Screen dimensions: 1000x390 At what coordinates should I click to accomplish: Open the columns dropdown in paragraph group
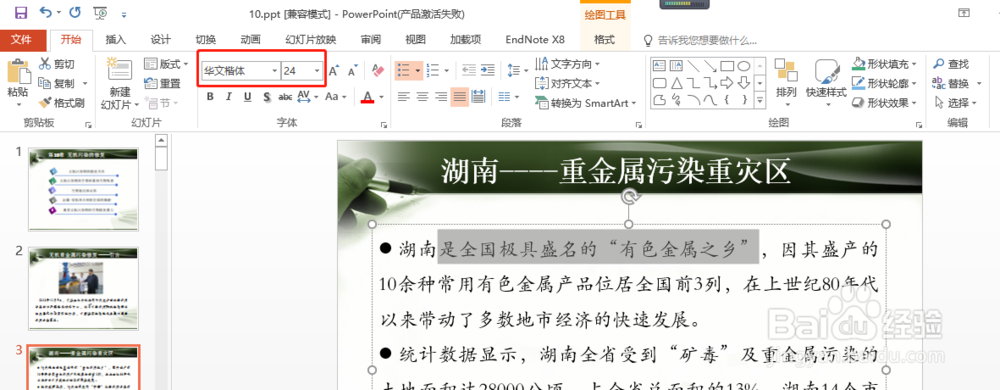(508, 96)
